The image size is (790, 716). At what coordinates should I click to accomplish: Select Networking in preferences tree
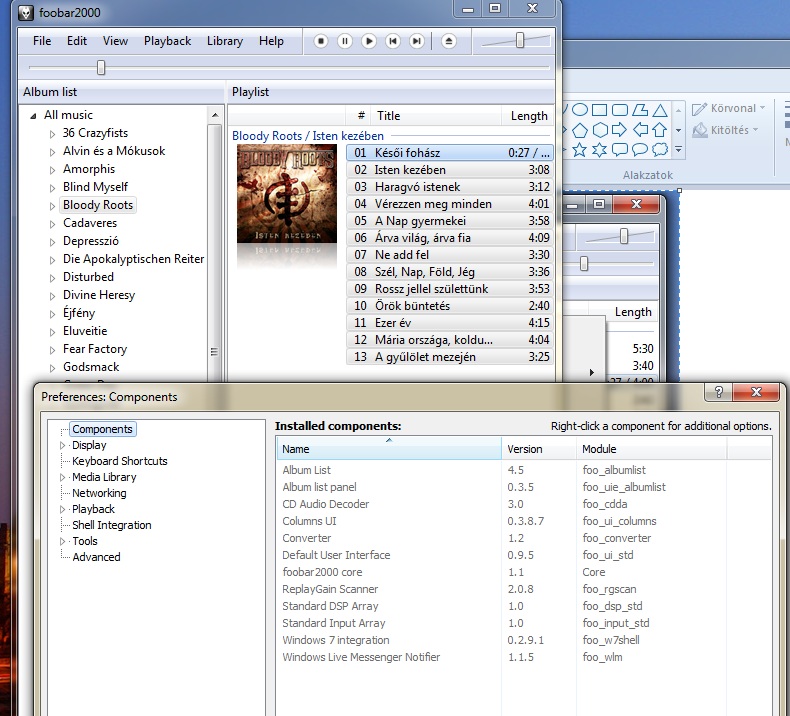99,493
